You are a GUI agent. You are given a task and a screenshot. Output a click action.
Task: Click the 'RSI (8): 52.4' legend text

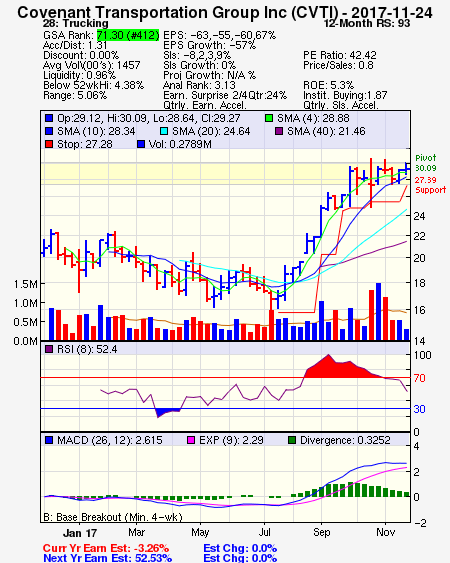[x=87, y=349]
